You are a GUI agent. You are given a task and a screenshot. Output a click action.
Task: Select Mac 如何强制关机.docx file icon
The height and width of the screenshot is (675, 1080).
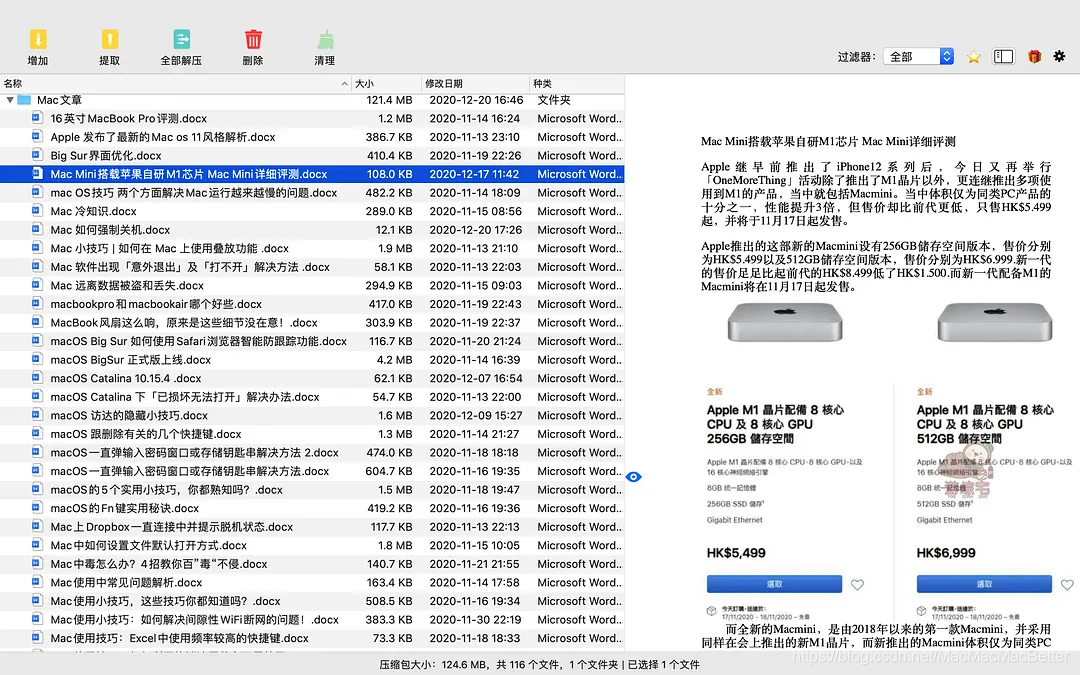pos(37,230)
